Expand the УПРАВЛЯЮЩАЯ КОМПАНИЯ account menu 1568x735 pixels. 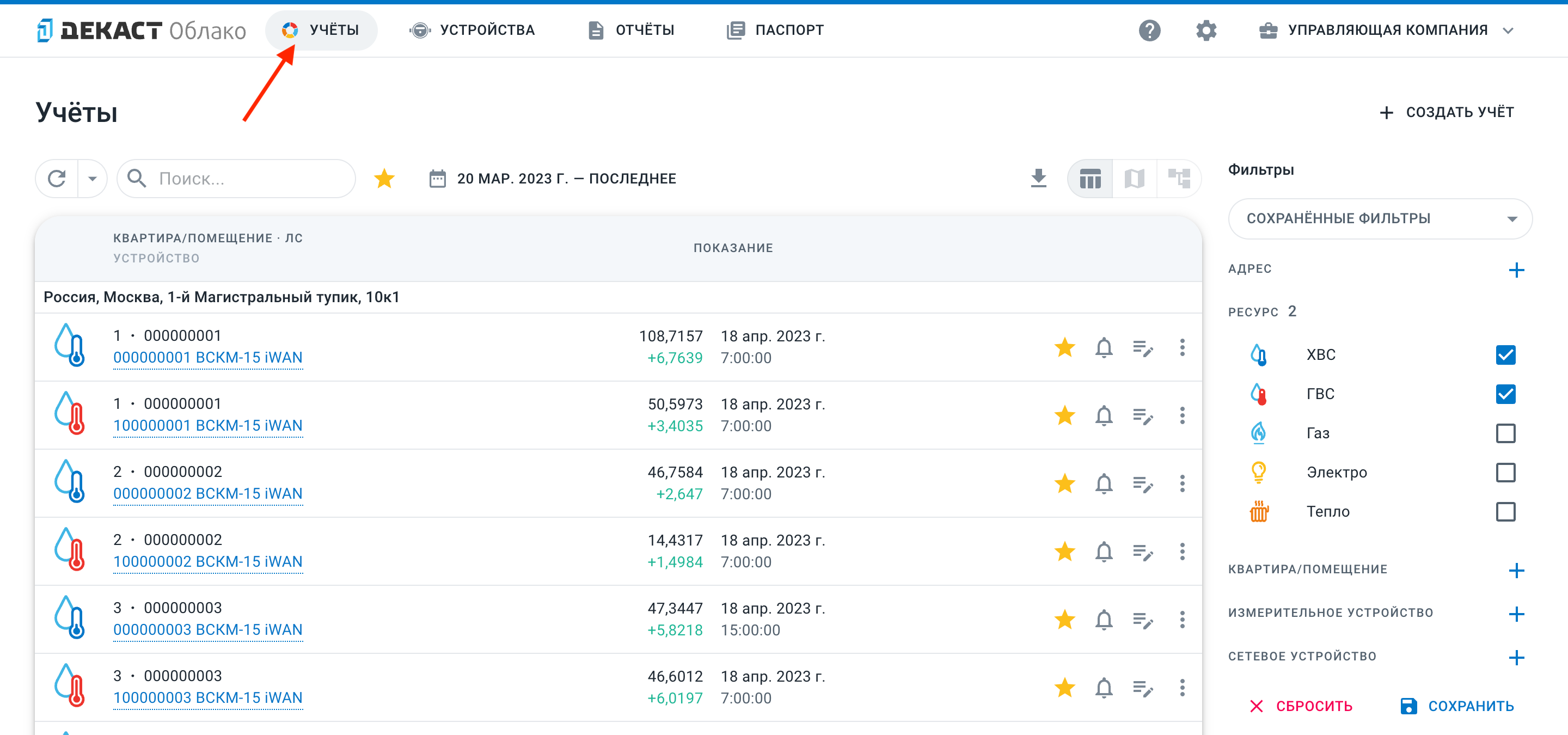pos(1386,30)
